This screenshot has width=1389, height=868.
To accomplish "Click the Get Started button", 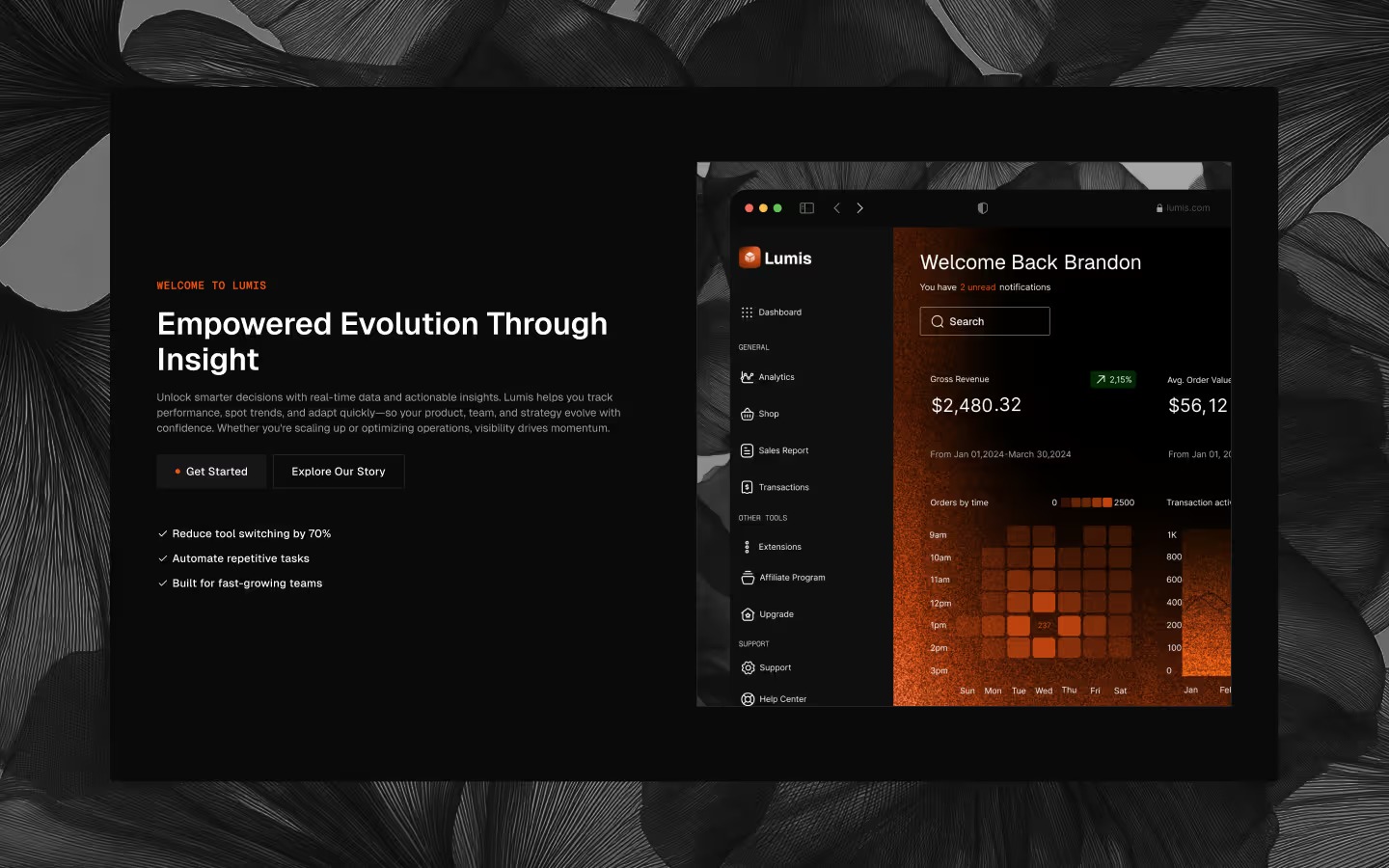I will [211, 472].
